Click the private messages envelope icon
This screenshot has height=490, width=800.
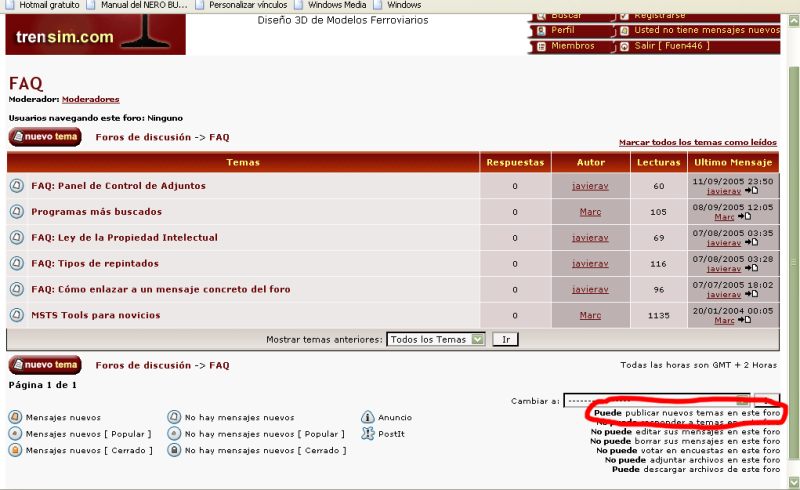click(x=625, y=31)
